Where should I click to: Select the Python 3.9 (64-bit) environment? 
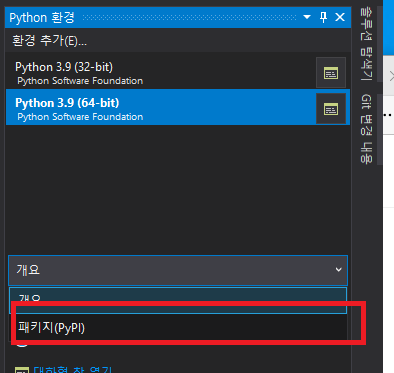click(161, 108)
